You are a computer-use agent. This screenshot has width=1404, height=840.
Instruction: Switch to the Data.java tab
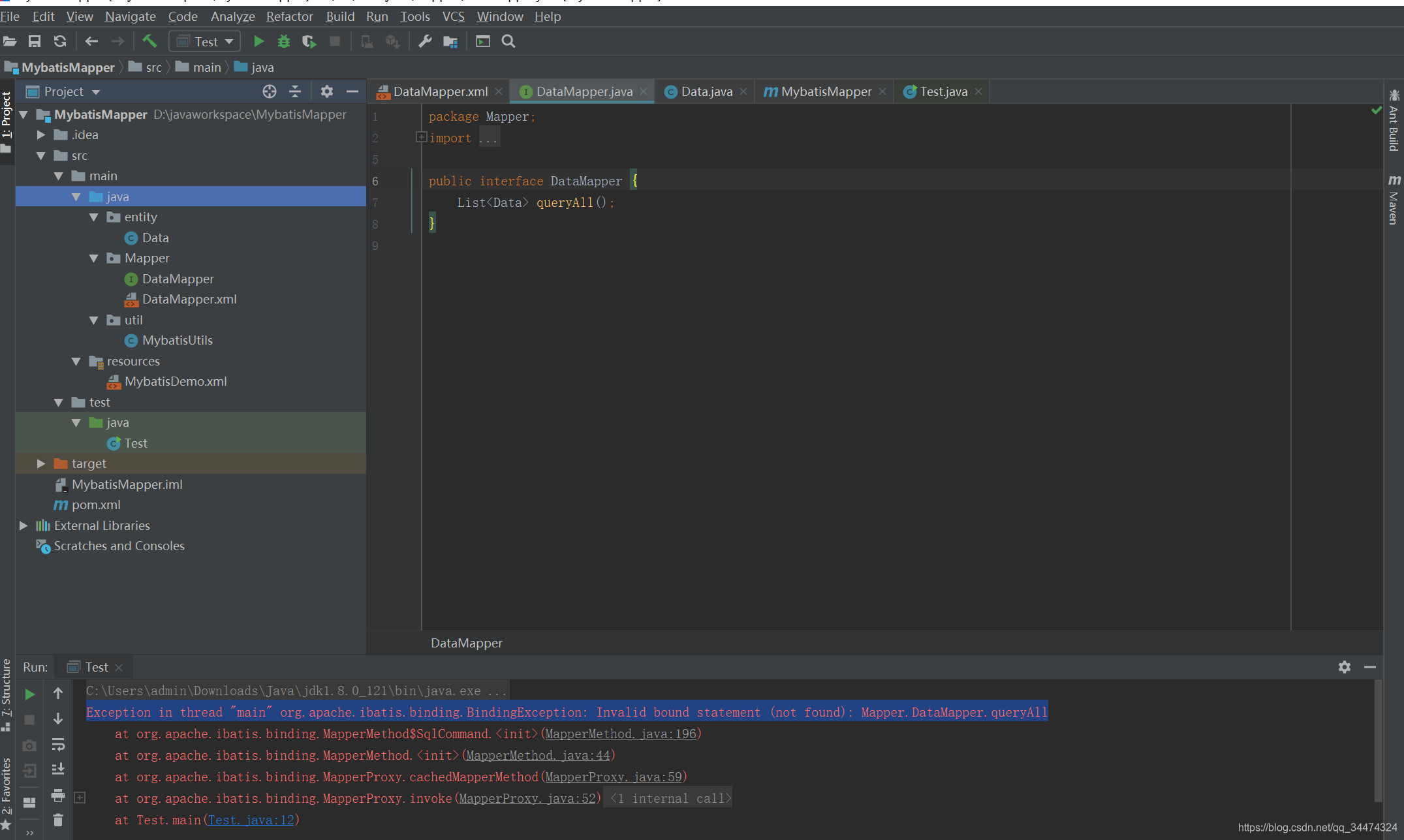(707, 92)
